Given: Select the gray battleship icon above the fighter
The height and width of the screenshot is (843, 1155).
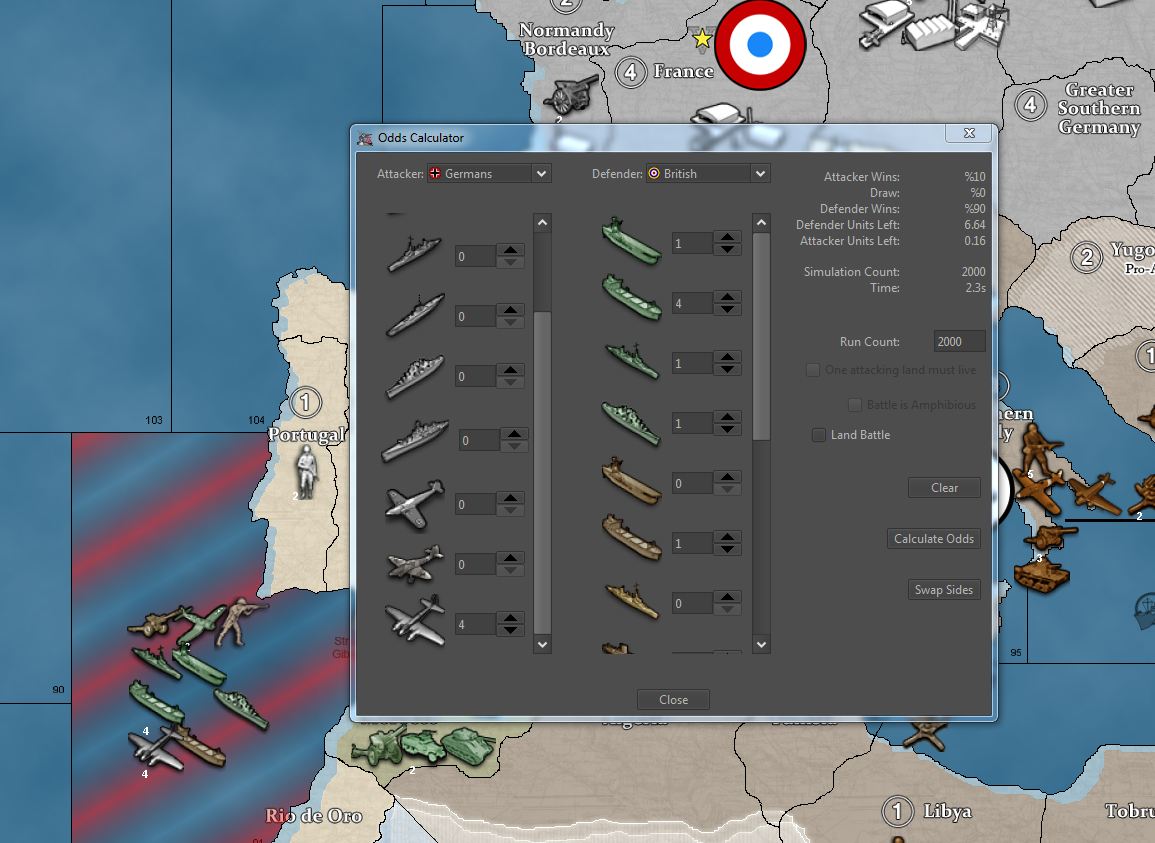Looking at the screenshot, I should [x=415, y=440].
